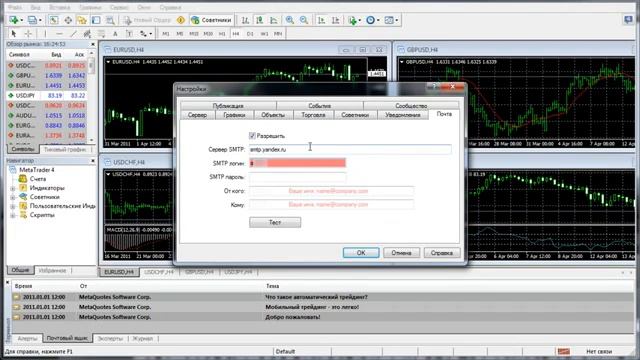Zoom out the chart with magnifier minus

coord(304,20)
